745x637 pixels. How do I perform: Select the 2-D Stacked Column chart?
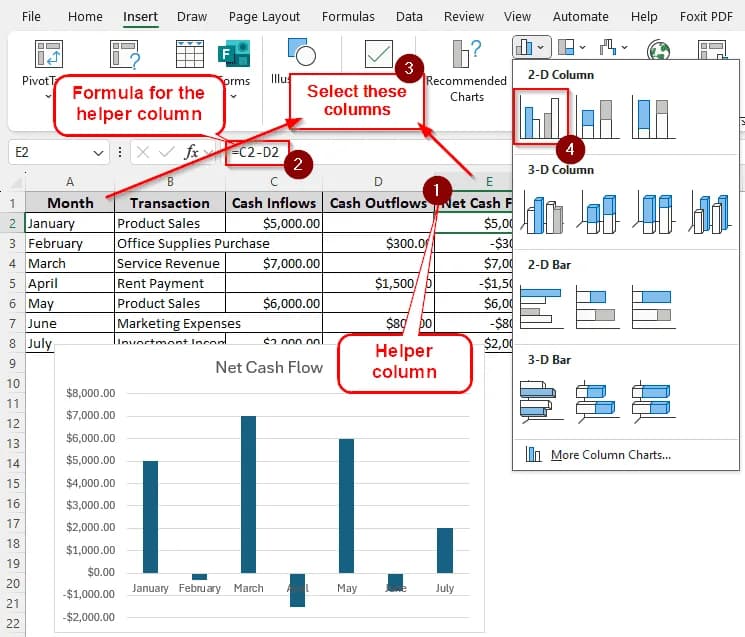[597, 117]
